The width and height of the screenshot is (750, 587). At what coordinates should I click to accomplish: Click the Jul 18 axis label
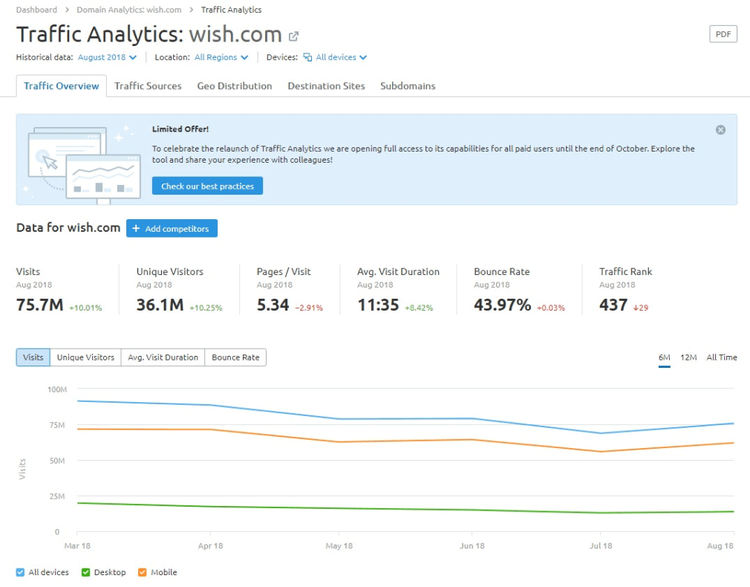pyautogui.click(x=601, y=546)
